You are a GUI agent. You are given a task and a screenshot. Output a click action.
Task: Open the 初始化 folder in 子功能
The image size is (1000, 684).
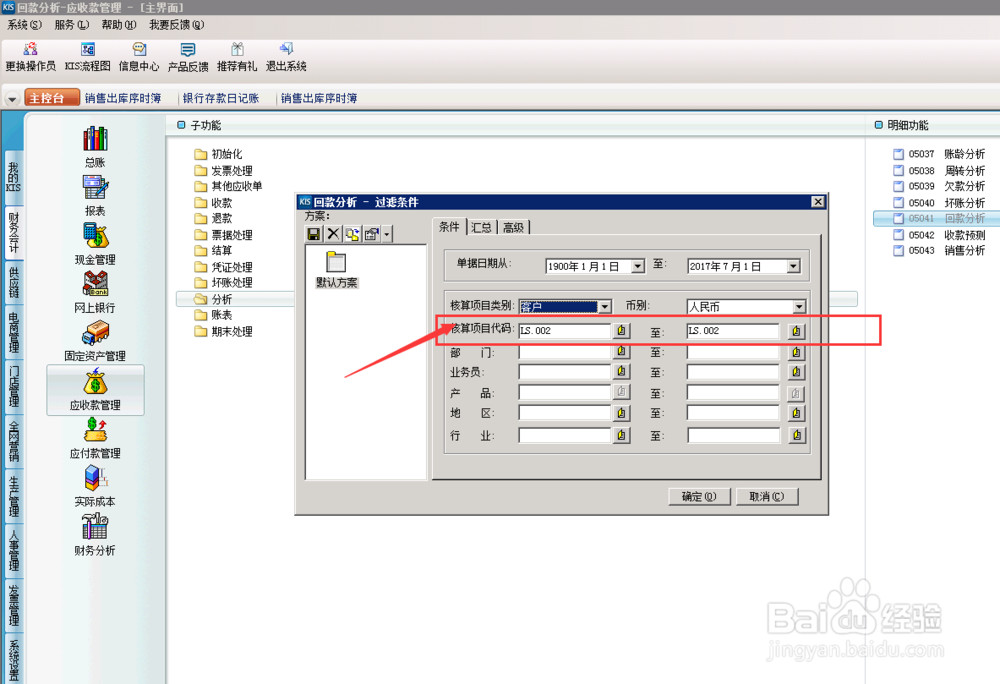(218, 154)
